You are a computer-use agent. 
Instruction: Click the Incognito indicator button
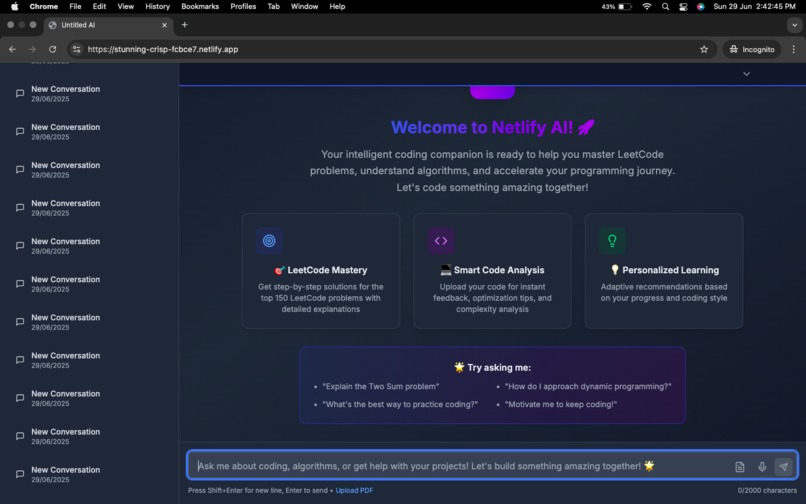(752, 49)
